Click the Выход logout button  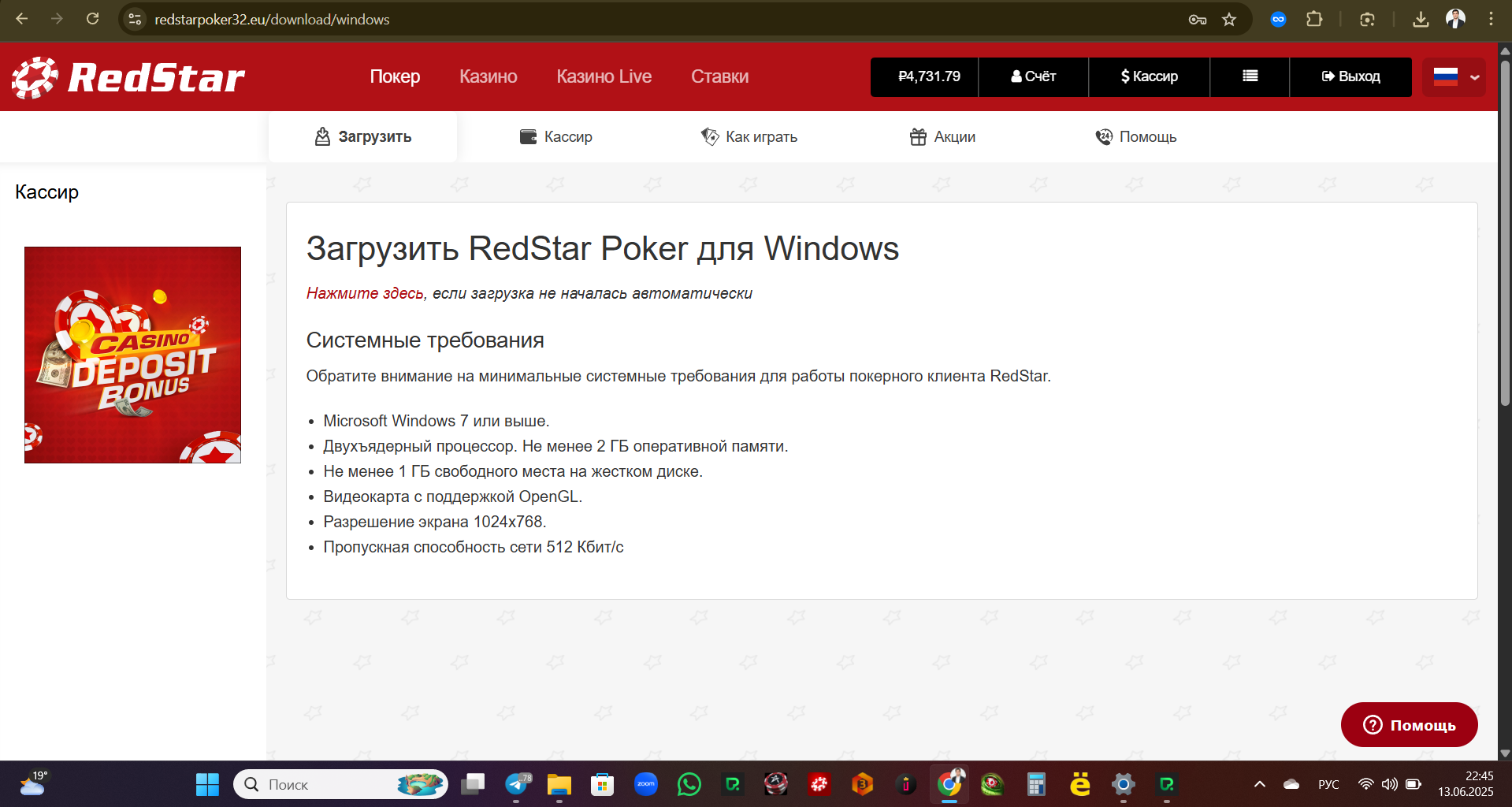pyautogui.click(x=1350, y=76)
